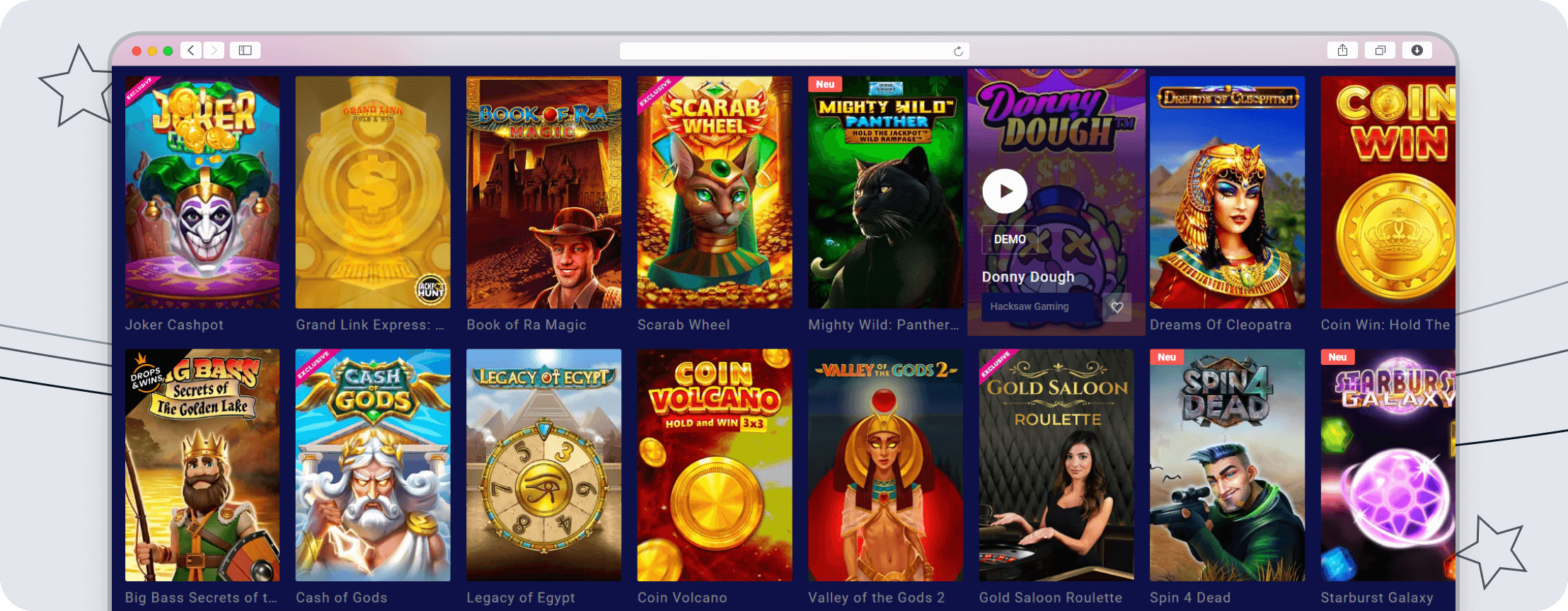This screenshot has width=1568, height=611.
Task: Click the Dreams Of Cleopatra title
Action: [1221, 325]
